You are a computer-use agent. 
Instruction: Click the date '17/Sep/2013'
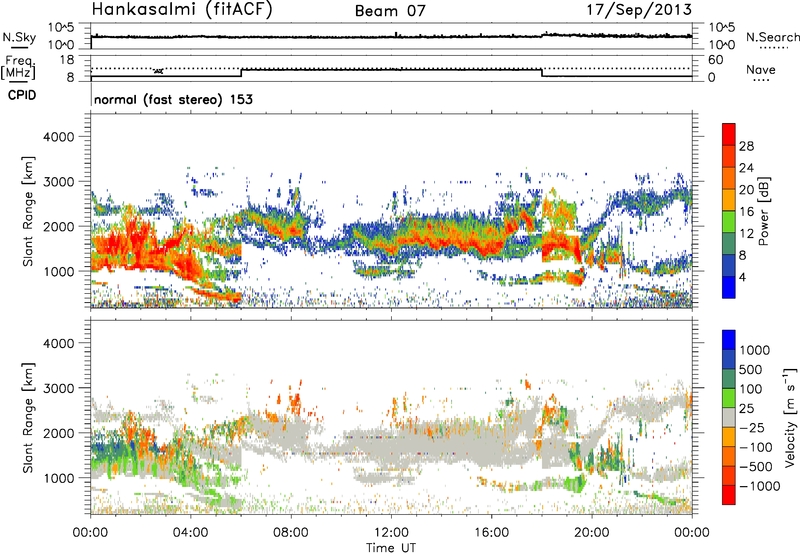click(x=639, y=9)
